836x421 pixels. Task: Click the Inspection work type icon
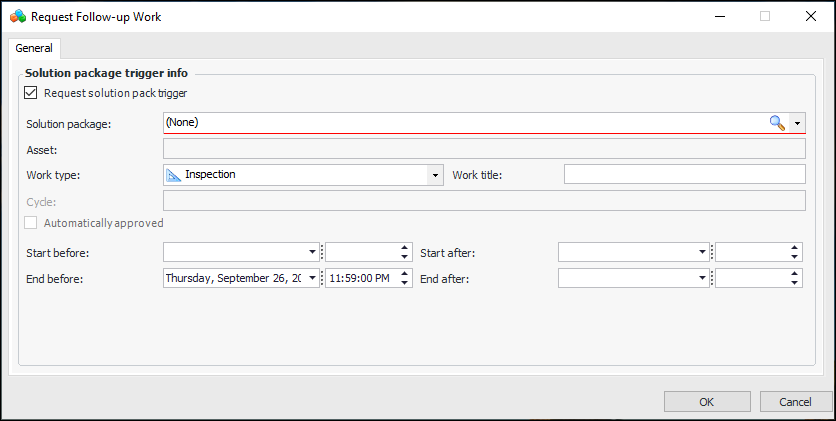pos(173,175)
